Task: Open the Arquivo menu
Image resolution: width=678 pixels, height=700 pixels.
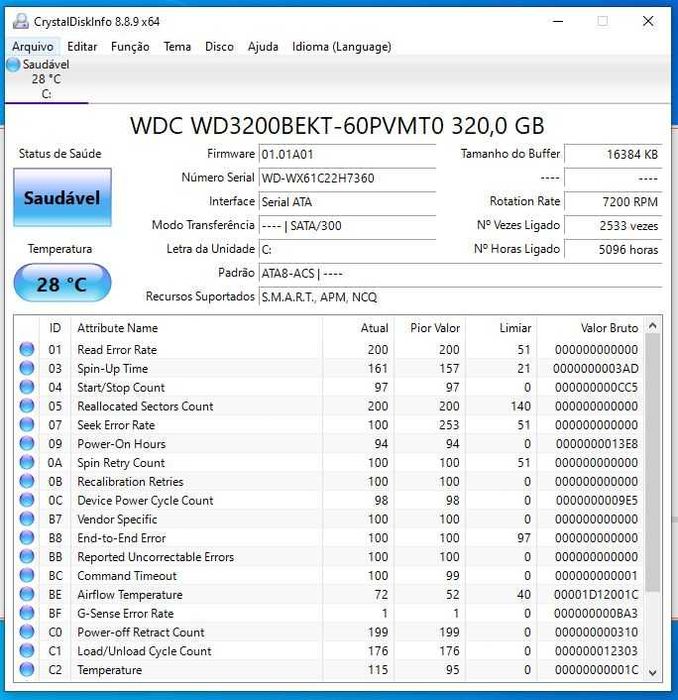Action: 33,46
